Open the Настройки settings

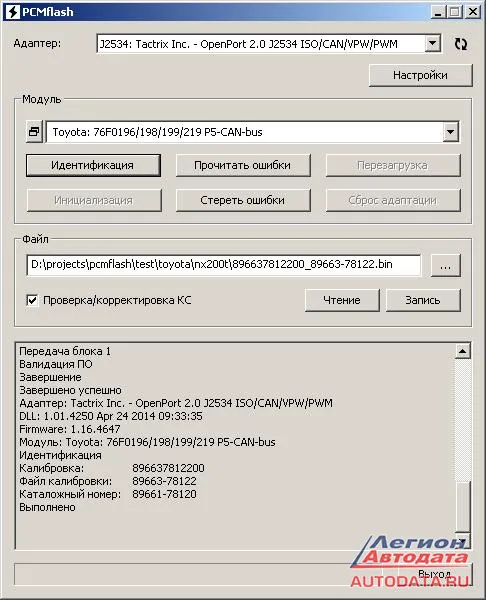[x=421, y=75]
